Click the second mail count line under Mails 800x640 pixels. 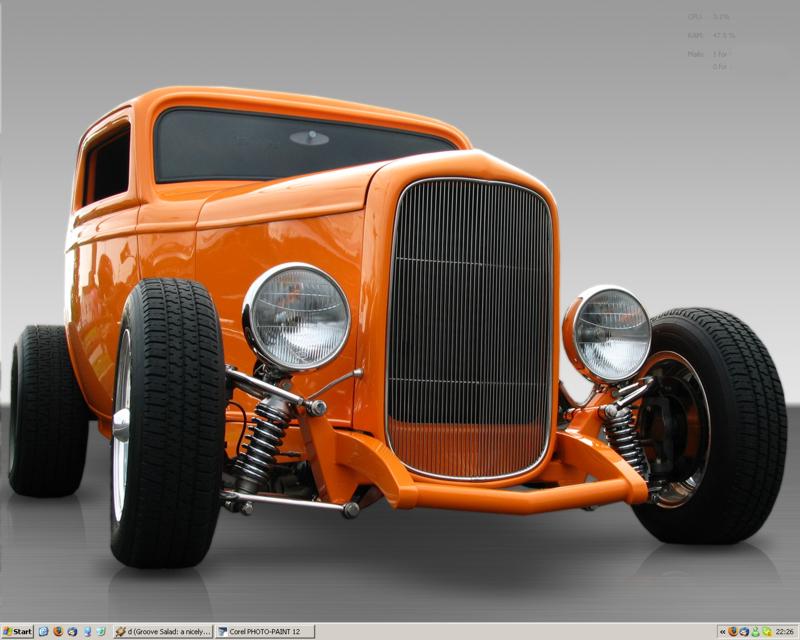click(x=720, y=67)
